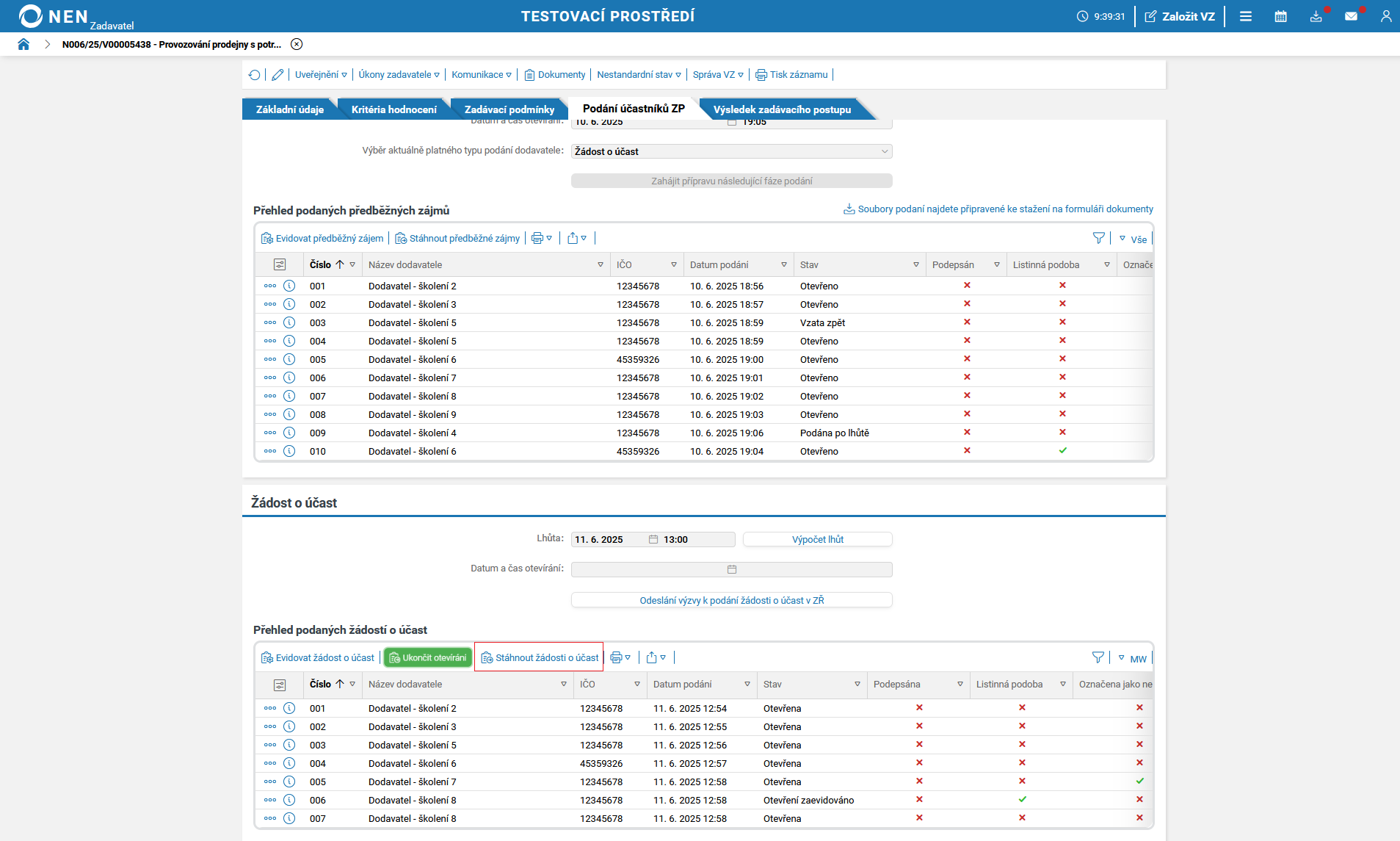
Task: Click the edit pencil icon
Action: point(278,75)
